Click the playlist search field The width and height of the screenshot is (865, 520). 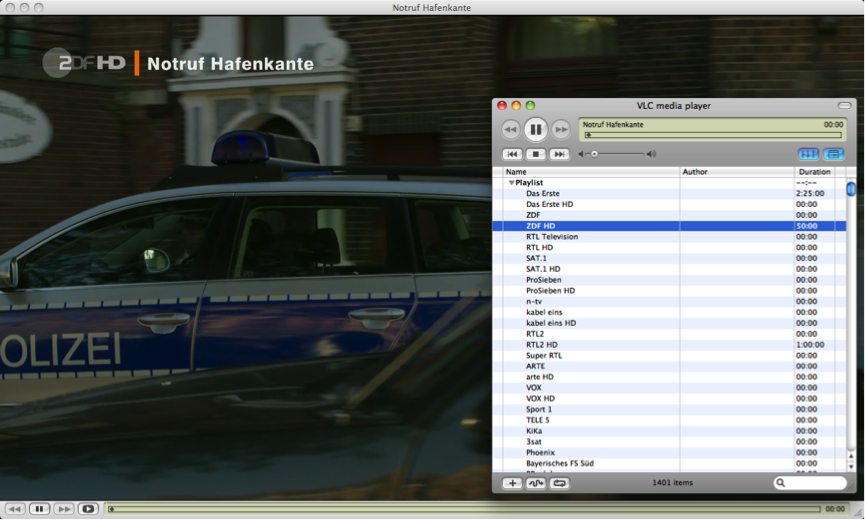click(810, 483)
